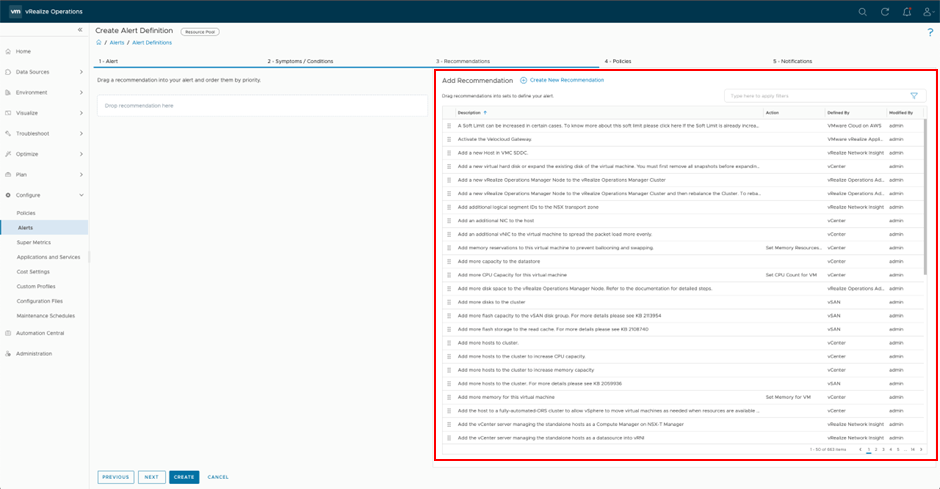Click the Resource Pool tag

tap(200, 32)
